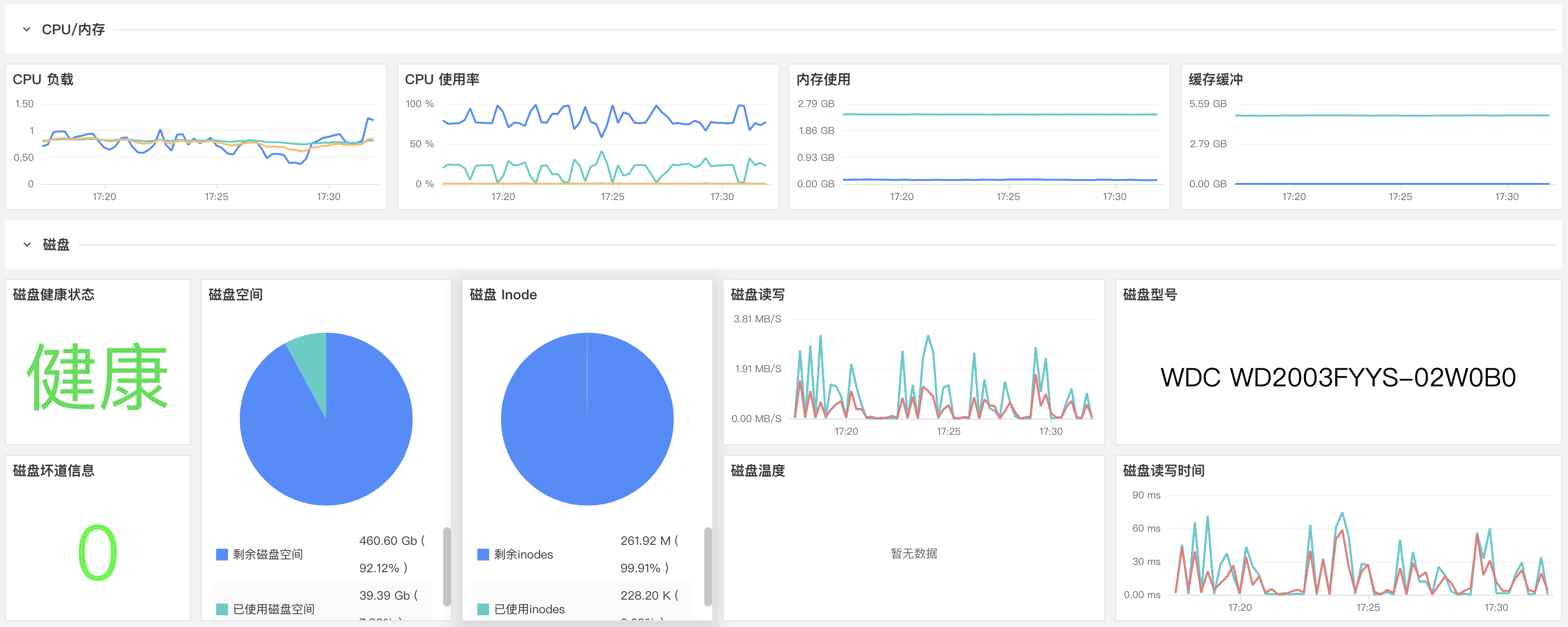Image resolution: width=1568 pixels, height=627 pixels.
Task: Toggle the 已使用inodes legend swatch
Action: click(x=483, y=609)
